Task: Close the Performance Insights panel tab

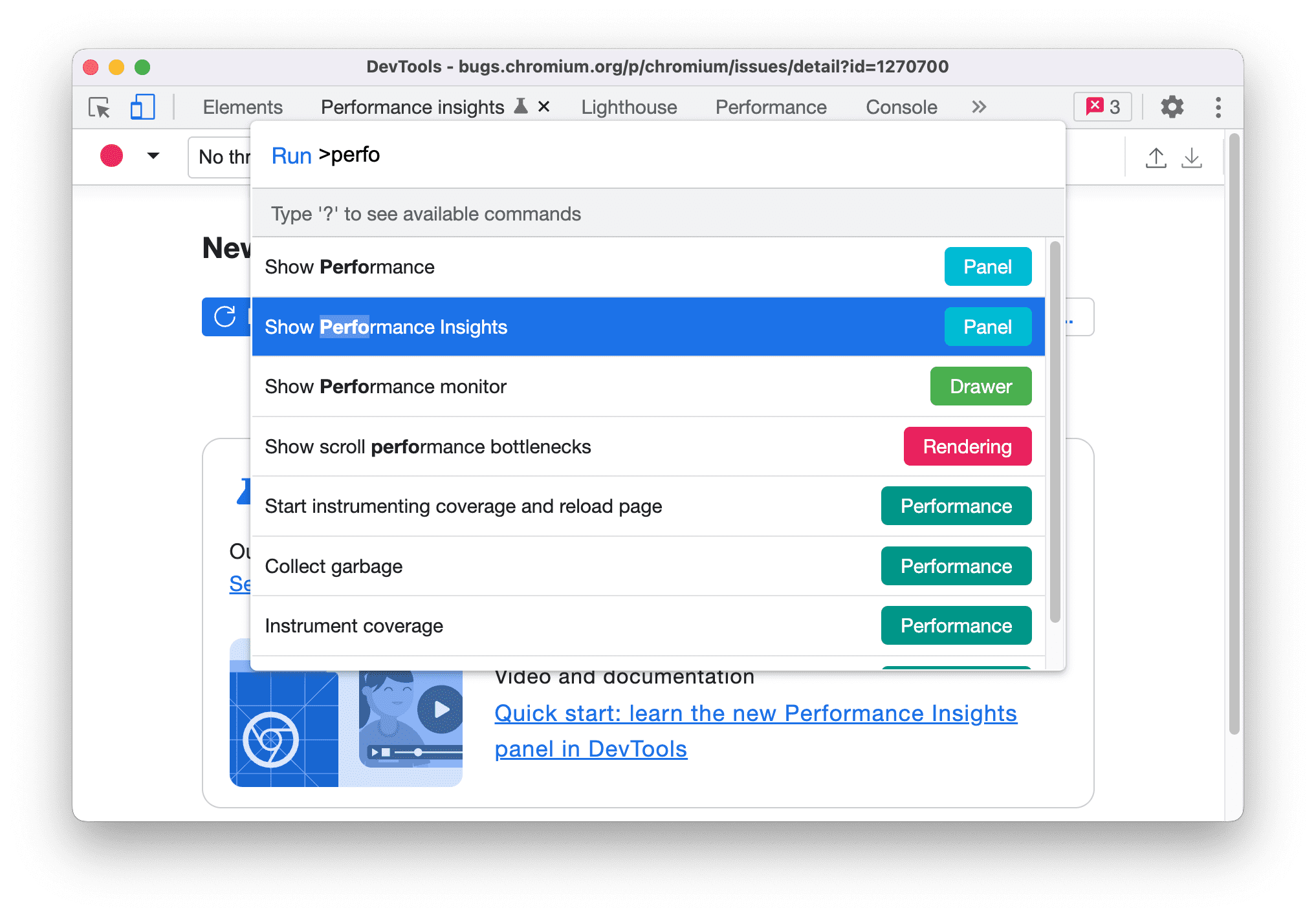Action: (544, 106)
